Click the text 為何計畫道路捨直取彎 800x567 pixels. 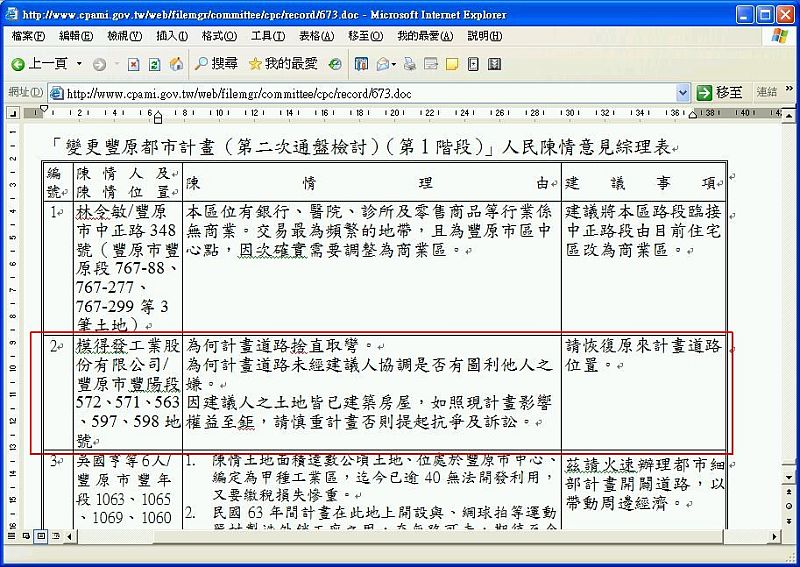tap(280, 346)
